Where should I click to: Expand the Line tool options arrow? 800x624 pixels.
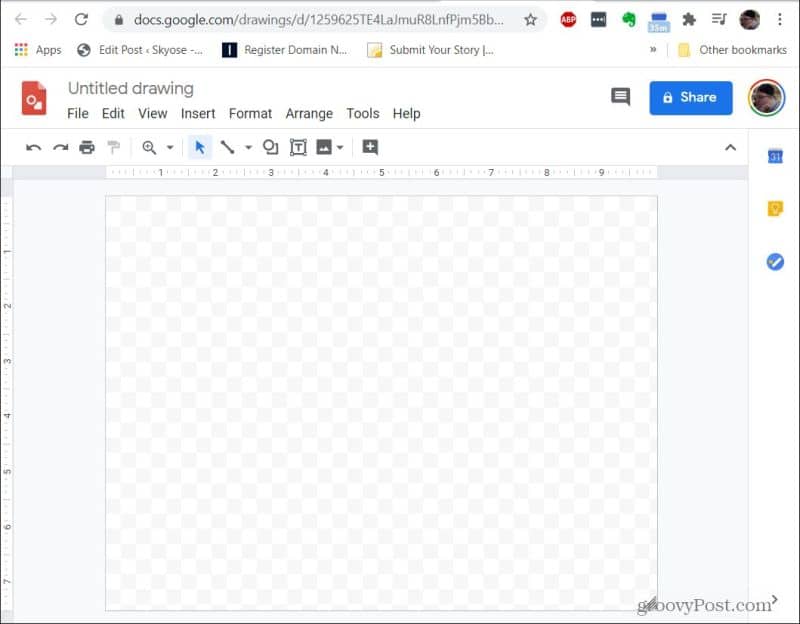[x=248, y=147]
